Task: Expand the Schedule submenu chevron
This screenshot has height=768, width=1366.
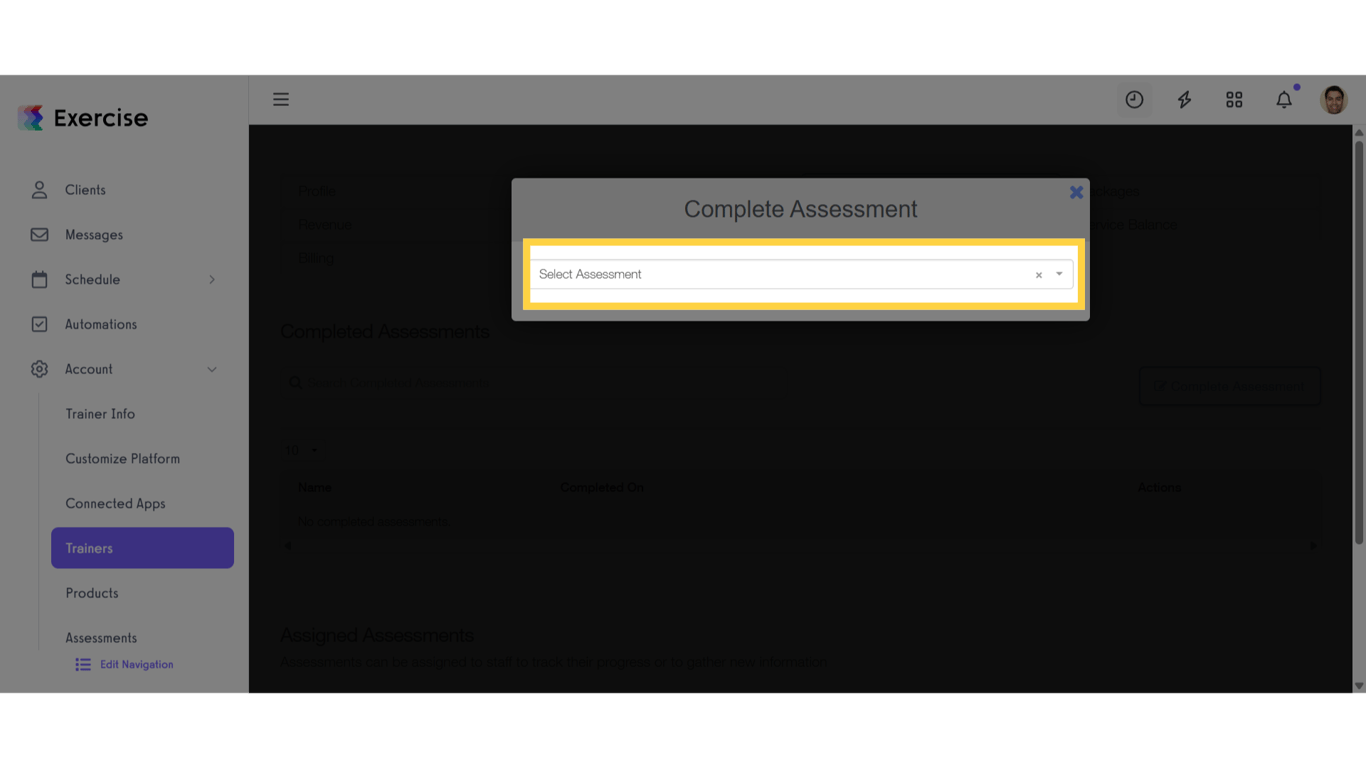Action: pyautogui.click(x=212, y=279)
